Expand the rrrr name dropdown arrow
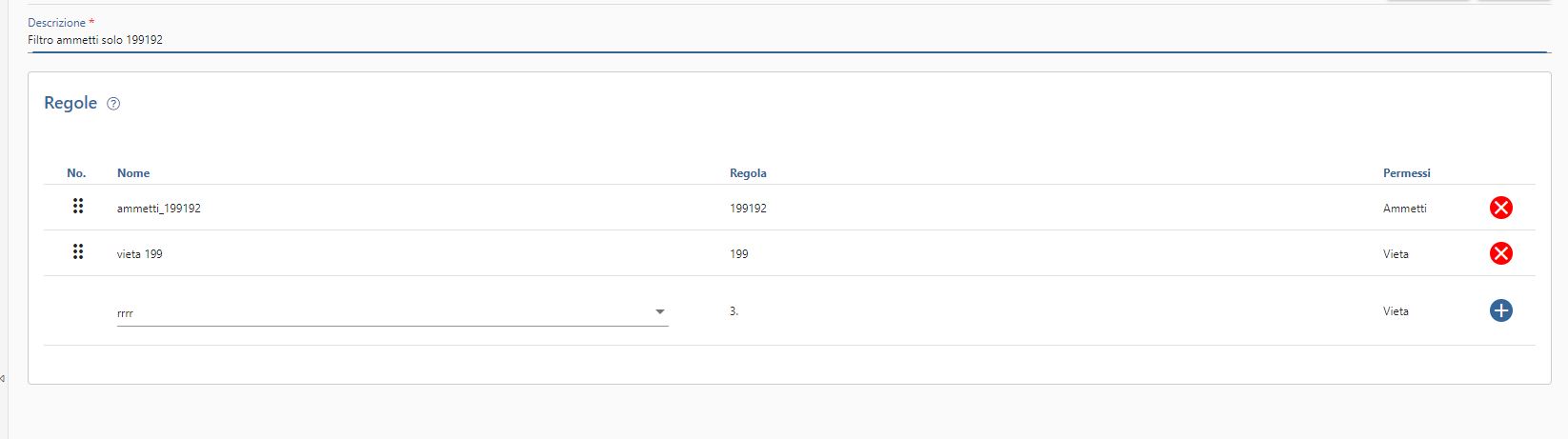 (x=660, y=311)
